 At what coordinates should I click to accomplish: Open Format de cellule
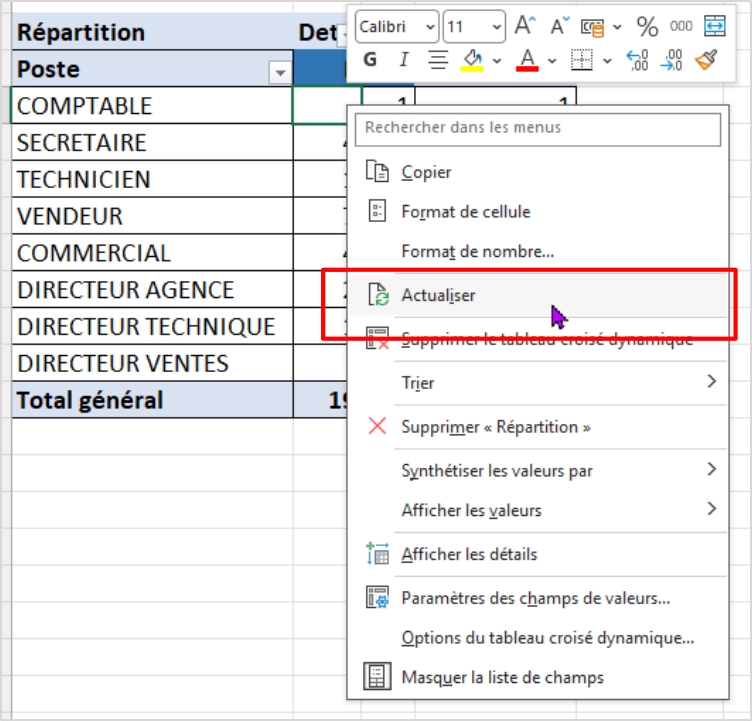(538, 212)
